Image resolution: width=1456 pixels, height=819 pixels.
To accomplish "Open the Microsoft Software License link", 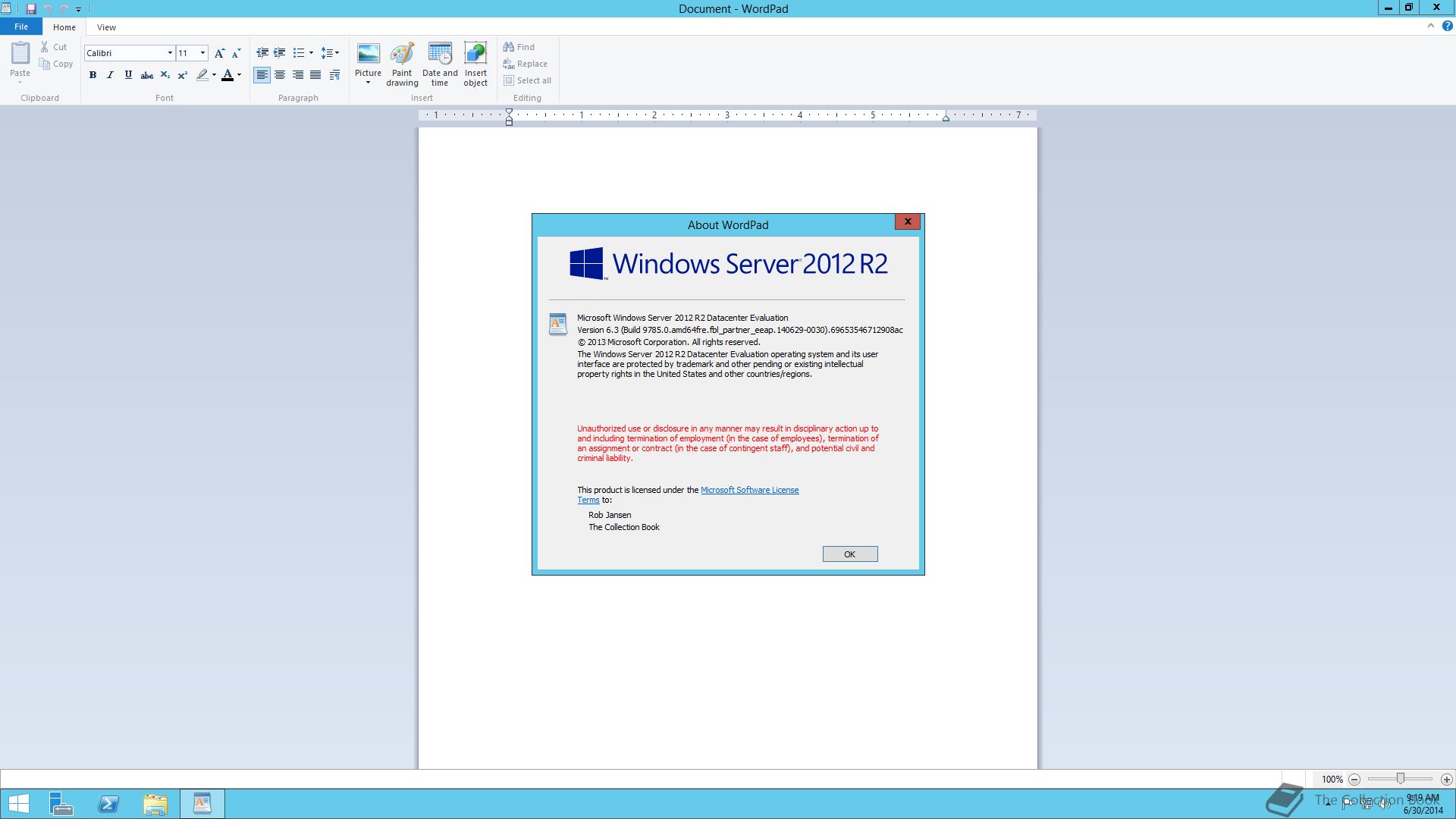I will point(749,490).
